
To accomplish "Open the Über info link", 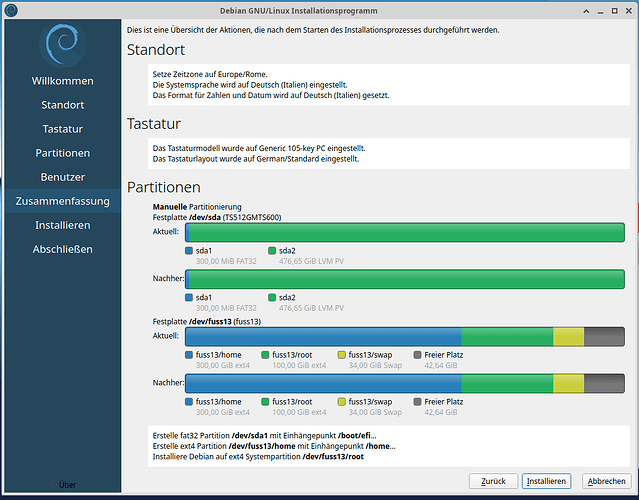I will tap(63, 485).
